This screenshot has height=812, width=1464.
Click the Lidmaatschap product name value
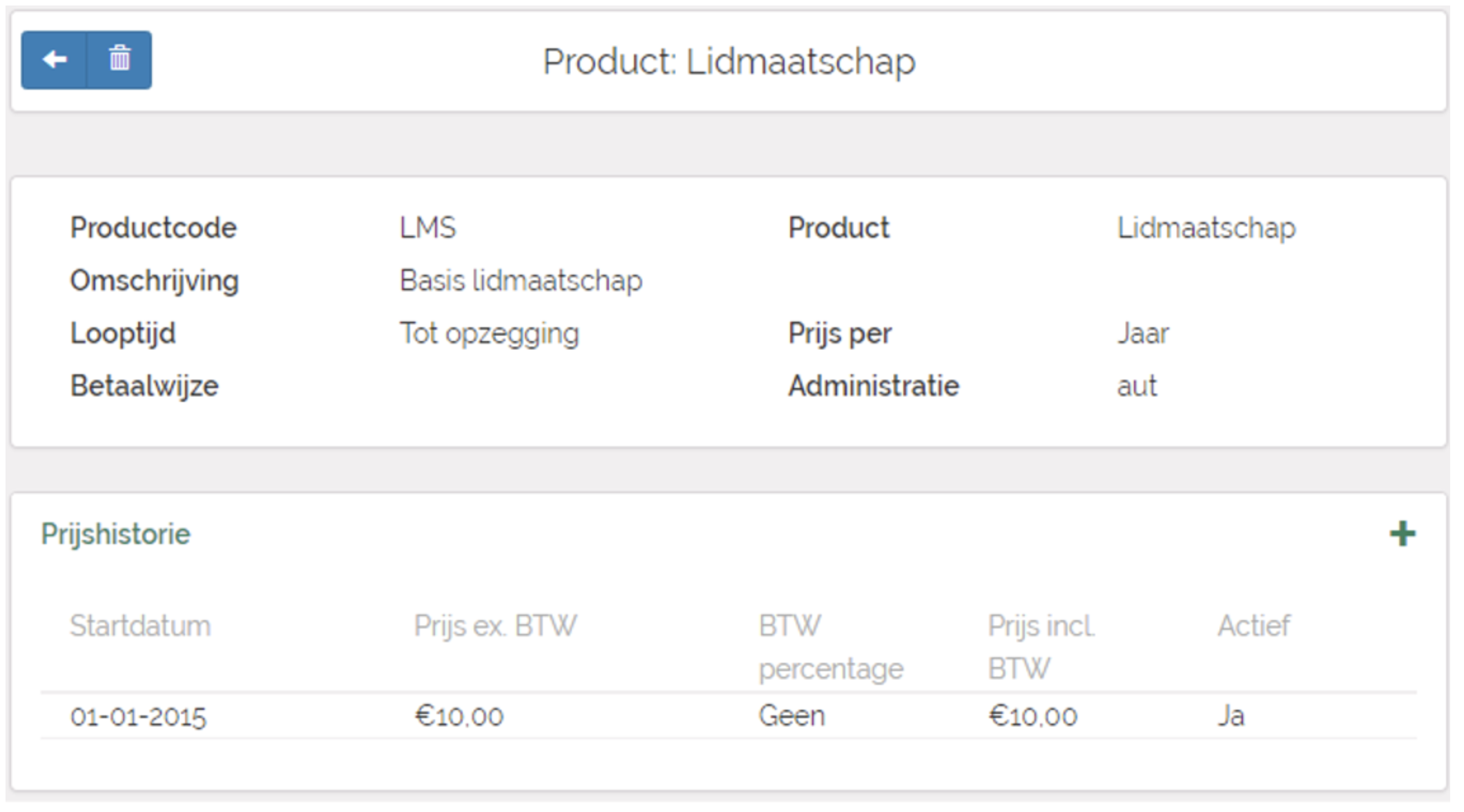[1206, 228]
